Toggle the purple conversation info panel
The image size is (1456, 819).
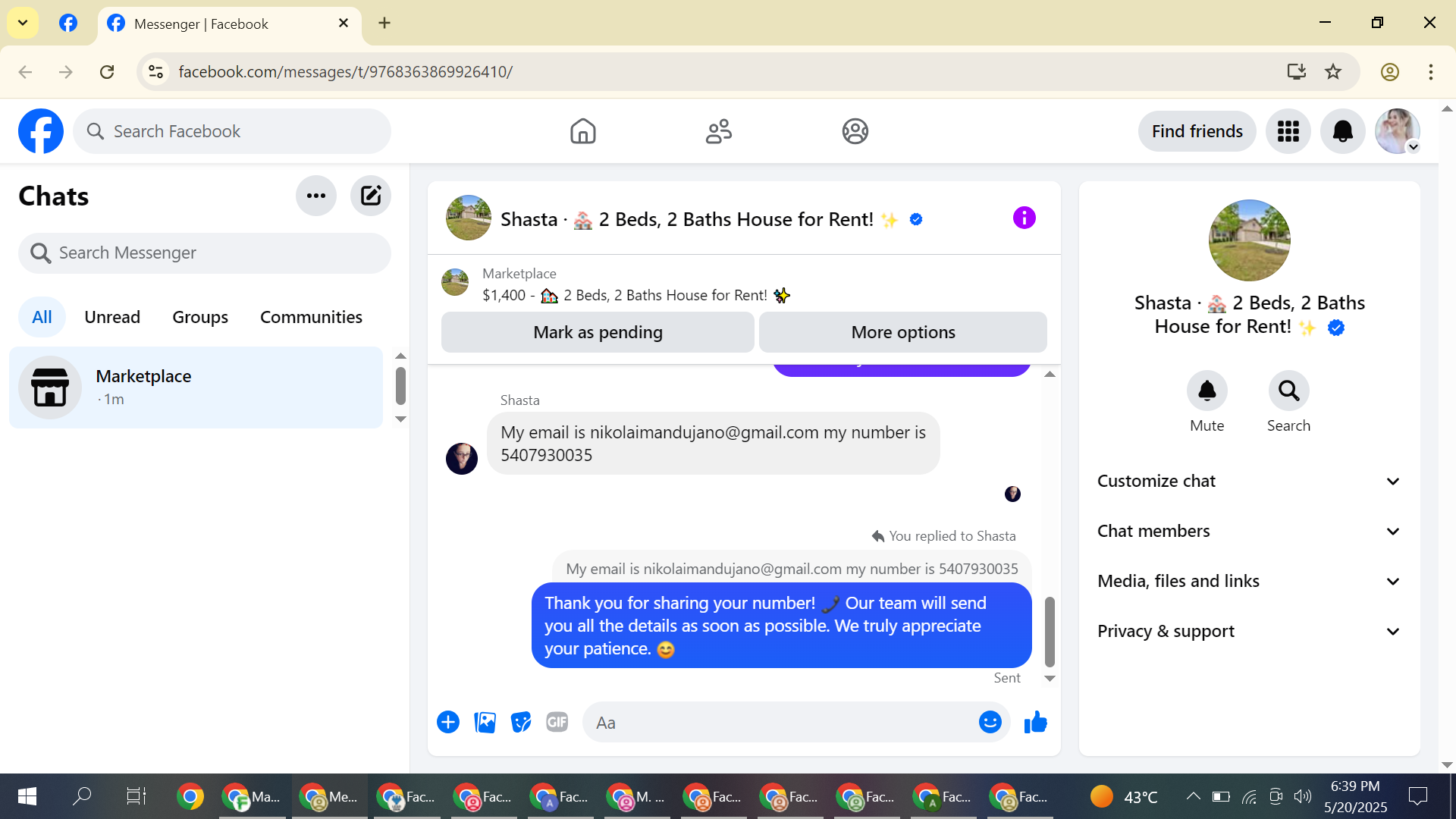tap(1024, 218)
